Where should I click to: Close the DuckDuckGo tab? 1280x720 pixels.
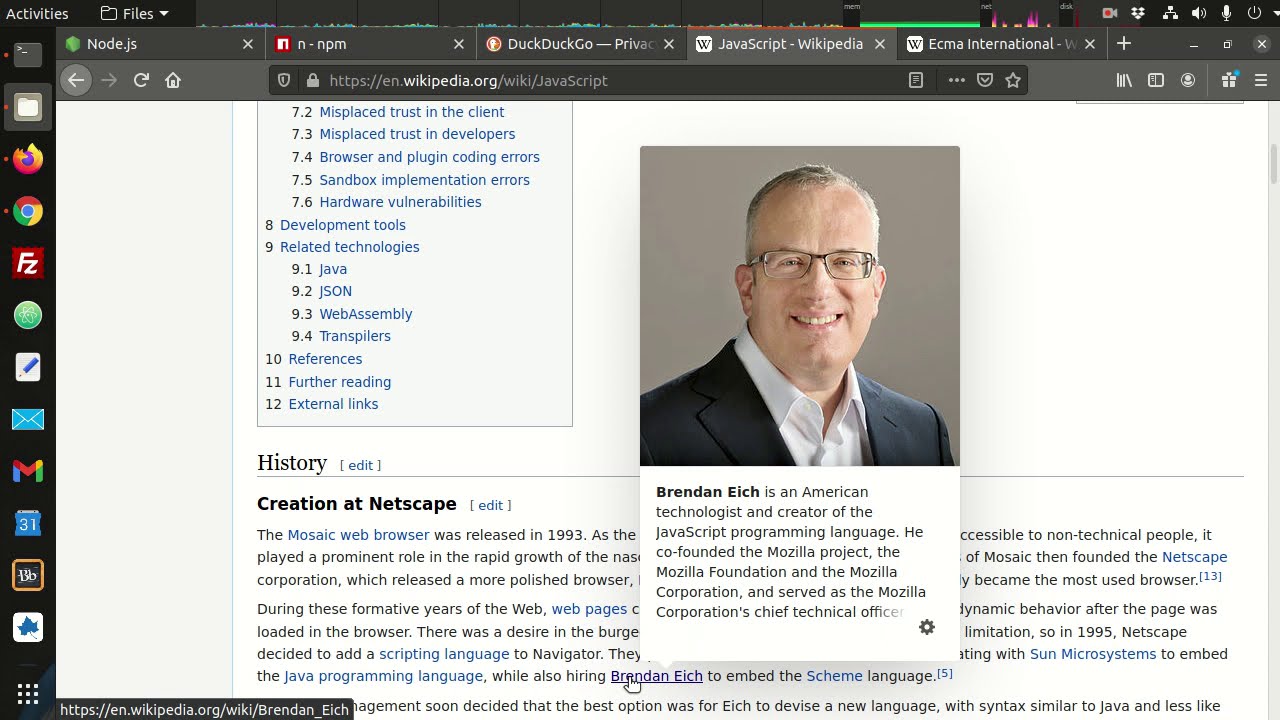pyautogui.click(x=669, y=44)
